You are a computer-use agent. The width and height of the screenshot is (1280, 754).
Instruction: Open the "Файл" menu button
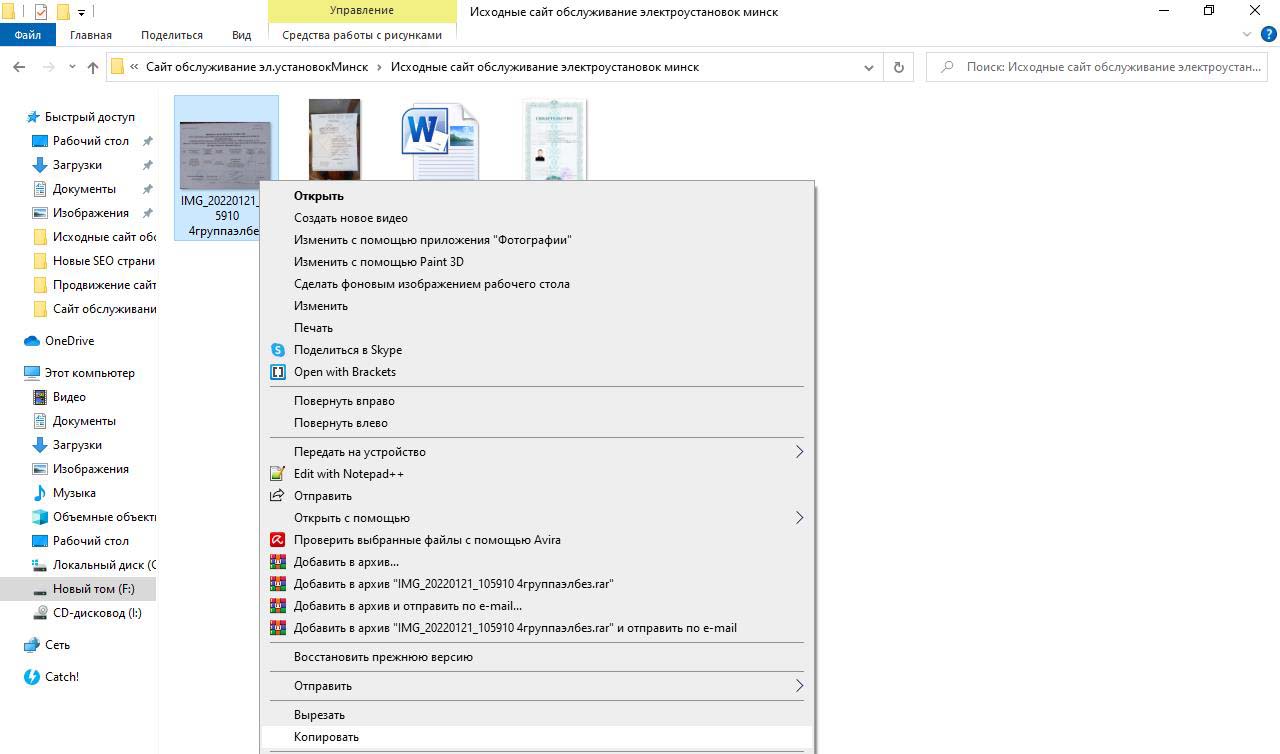(x=28, y=35)
